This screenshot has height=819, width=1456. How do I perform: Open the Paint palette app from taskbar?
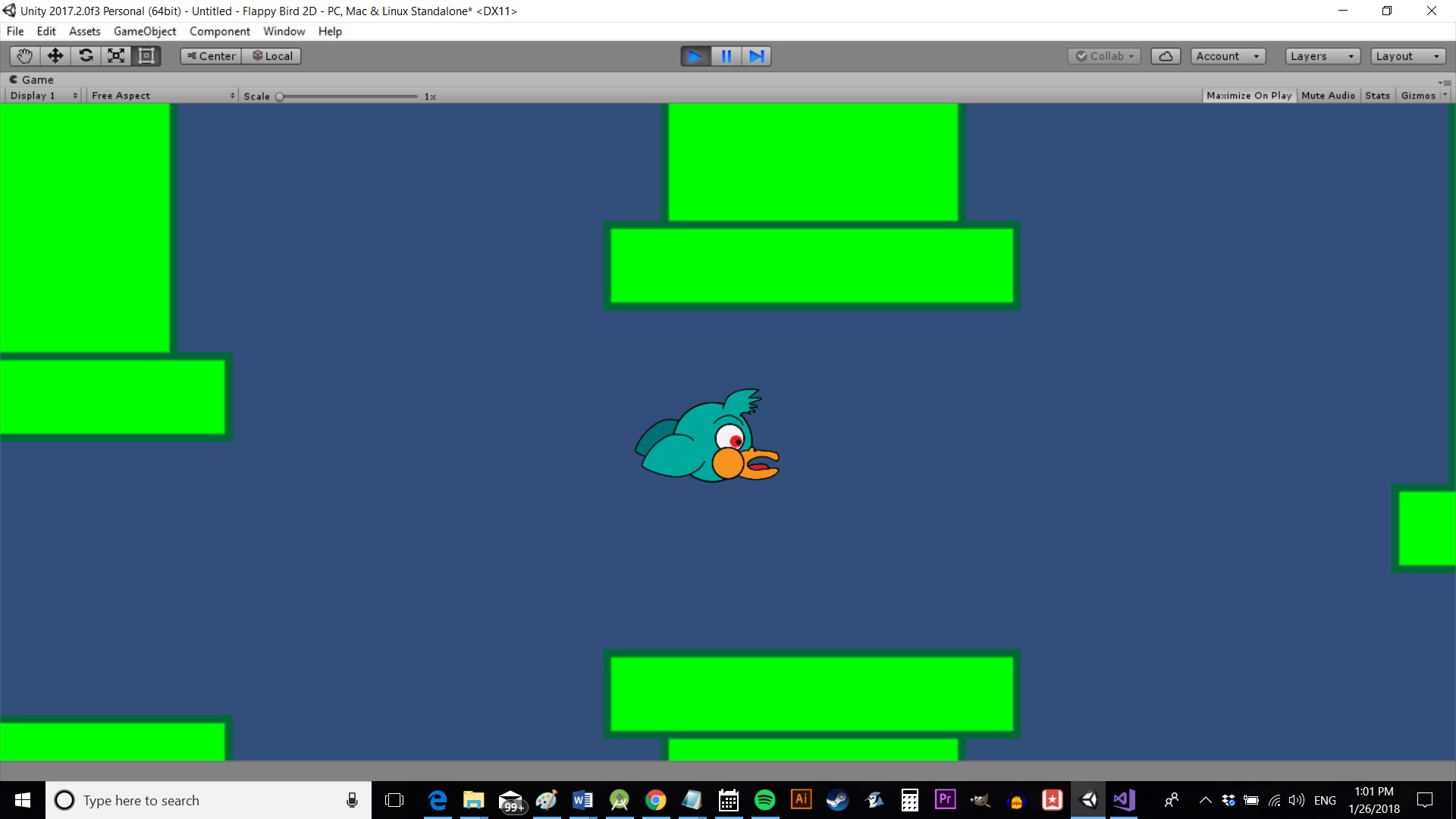[x=547, y=800]
